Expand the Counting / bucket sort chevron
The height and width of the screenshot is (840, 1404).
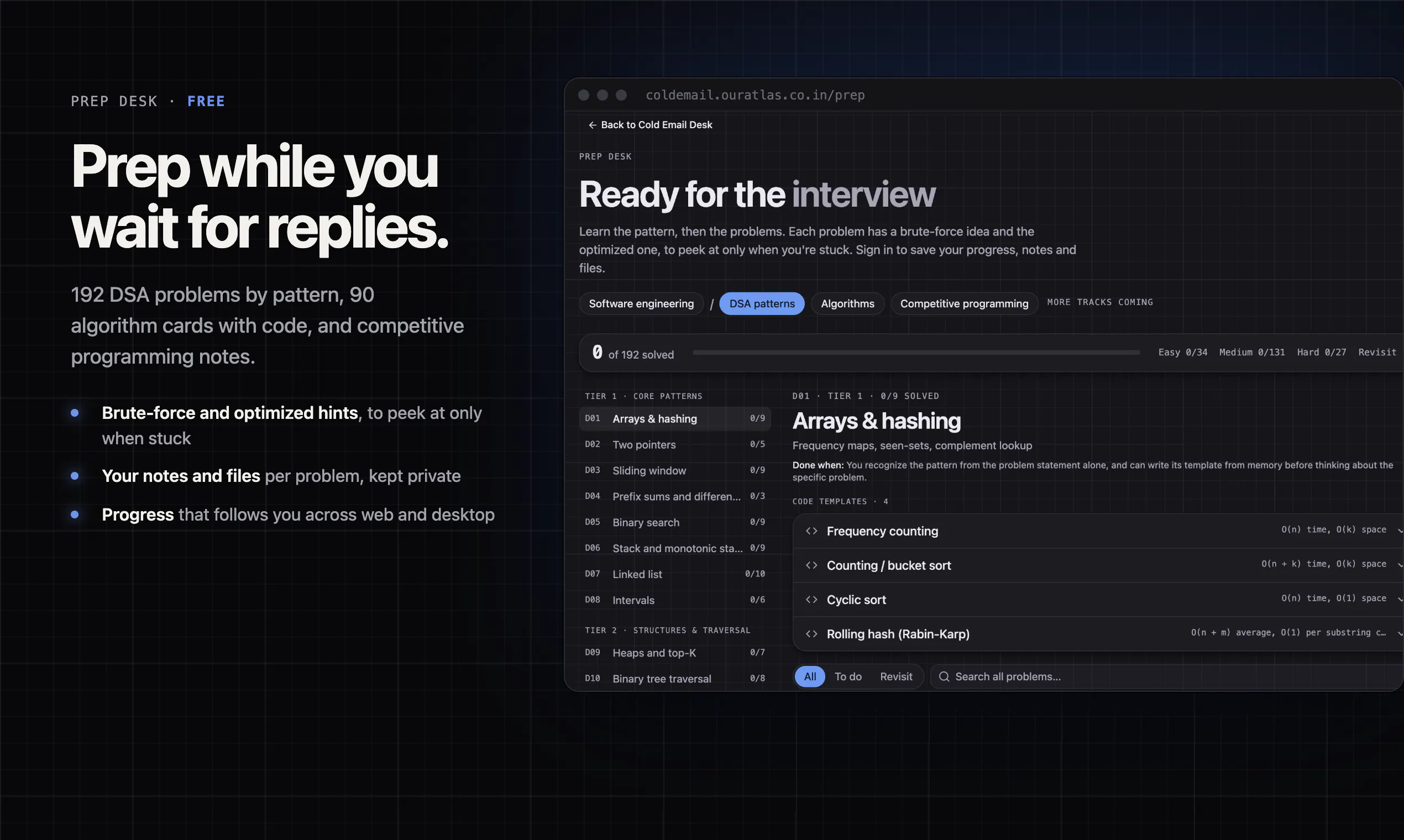click(x=1400, y=565)
